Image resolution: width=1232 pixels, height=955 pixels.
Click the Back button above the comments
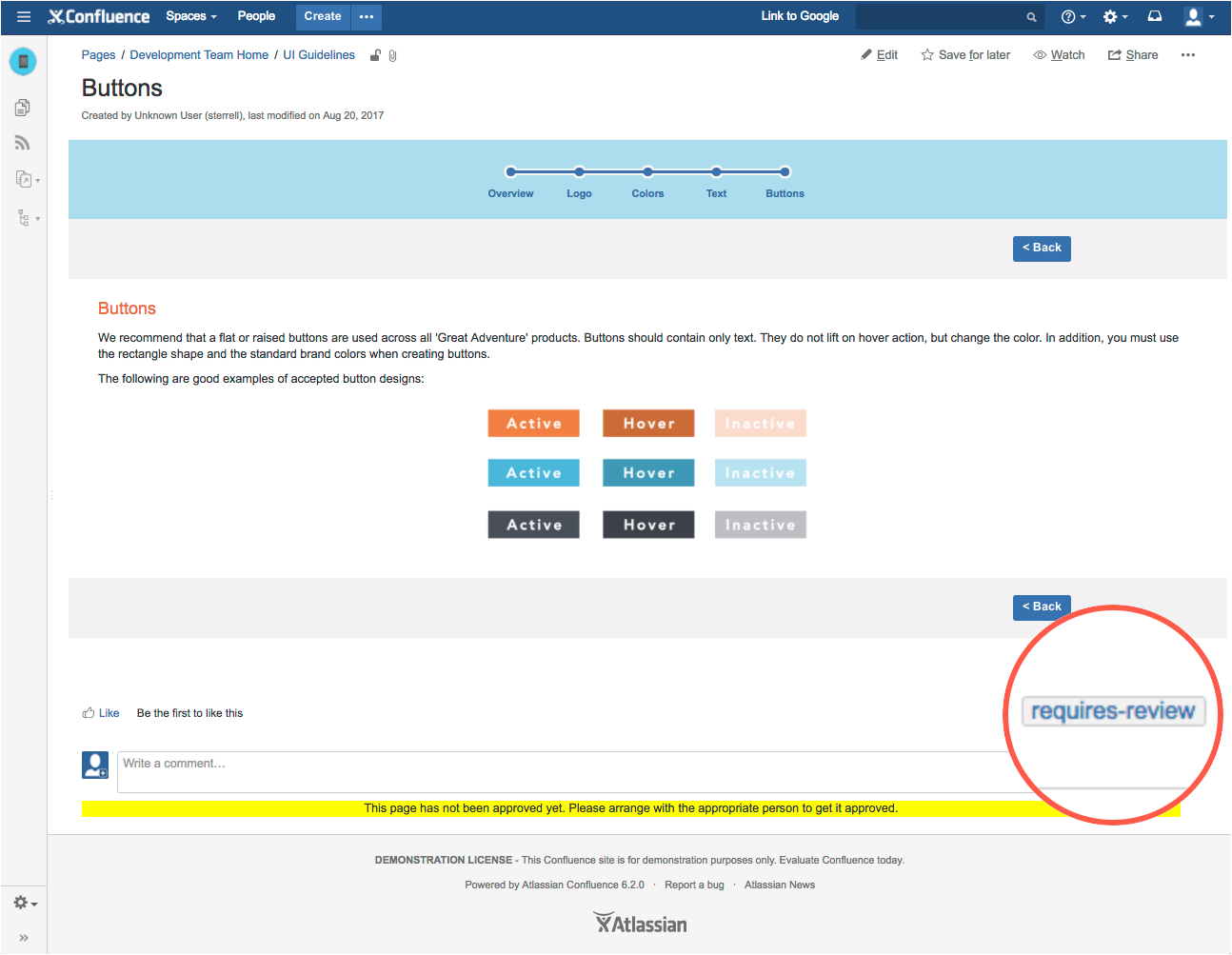pyautogui.click(x=1041, y=607)
